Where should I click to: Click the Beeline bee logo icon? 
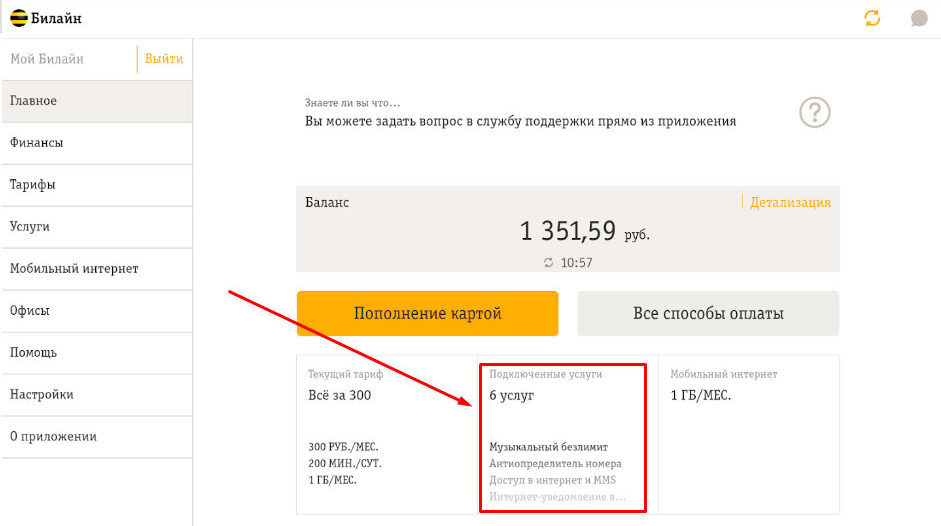pyautogui.click(x=19, y=18)
